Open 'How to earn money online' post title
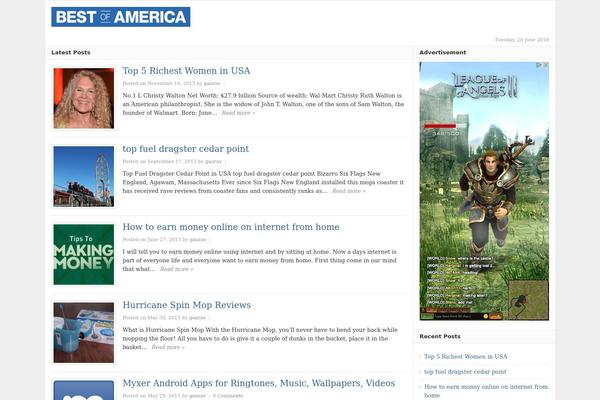 click(x=231, y=227)
